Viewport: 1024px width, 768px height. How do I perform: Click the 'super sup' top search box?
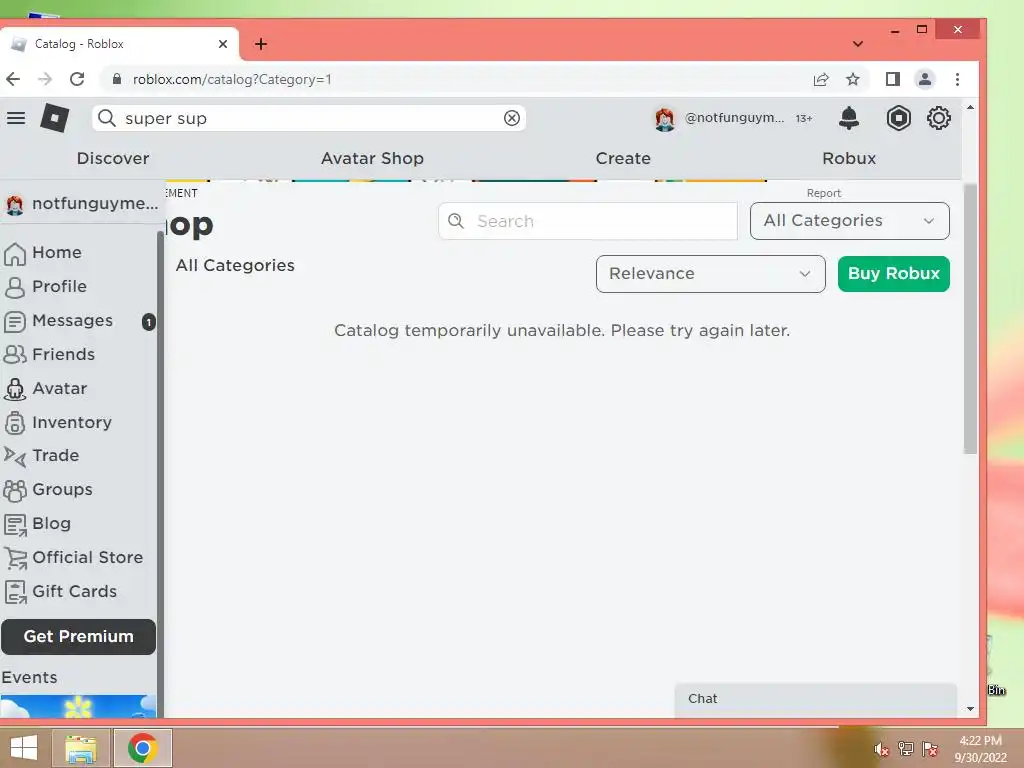click(308, 118)
